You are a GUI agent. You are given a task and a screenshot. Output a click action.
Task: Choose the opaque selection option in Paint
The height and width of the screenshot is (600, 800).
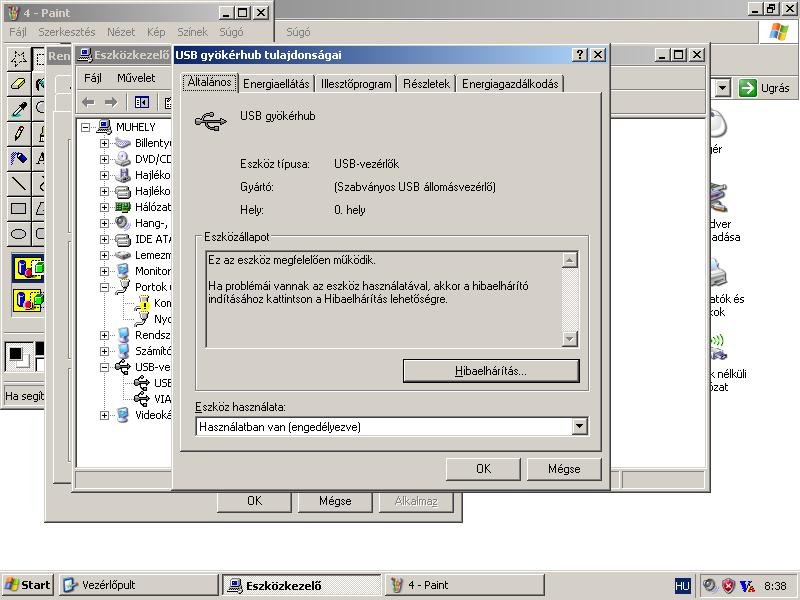(x=28, y=268)
